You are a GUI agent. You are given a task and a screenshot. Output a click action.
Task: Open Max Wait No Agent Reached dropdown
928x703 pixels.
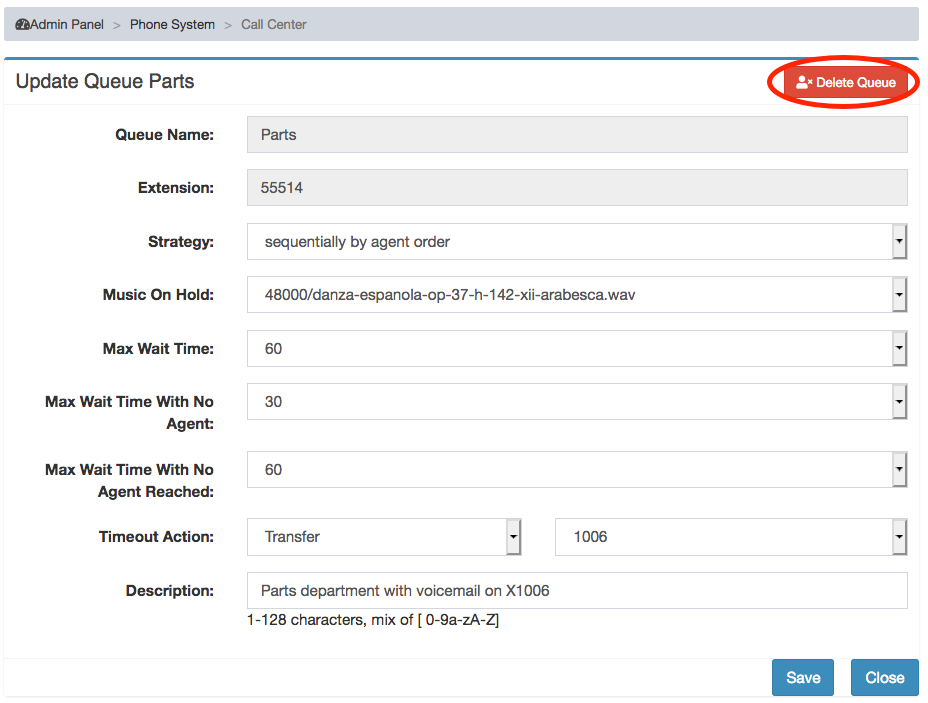899,470
